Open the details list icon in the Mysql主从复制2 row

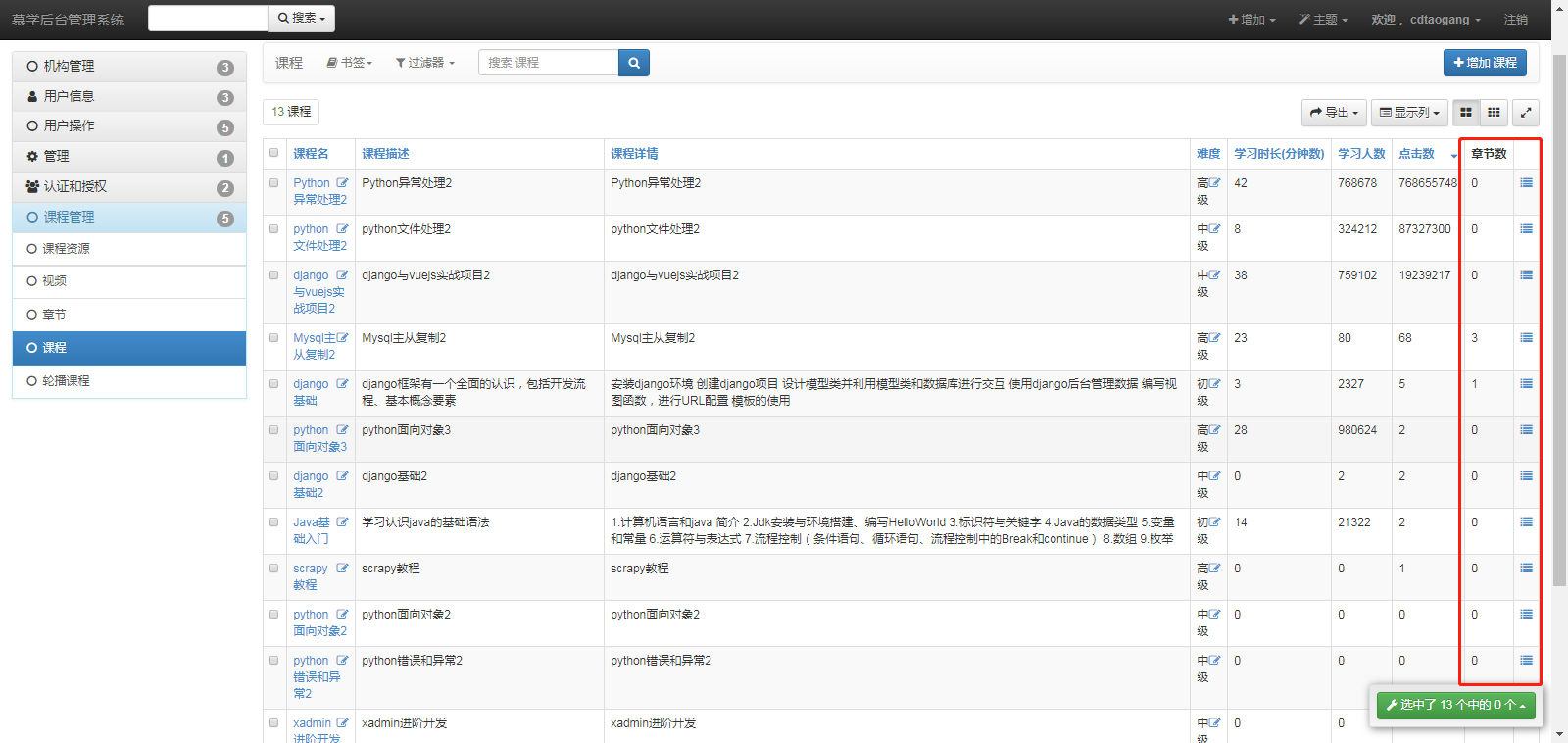[1526, 338]
